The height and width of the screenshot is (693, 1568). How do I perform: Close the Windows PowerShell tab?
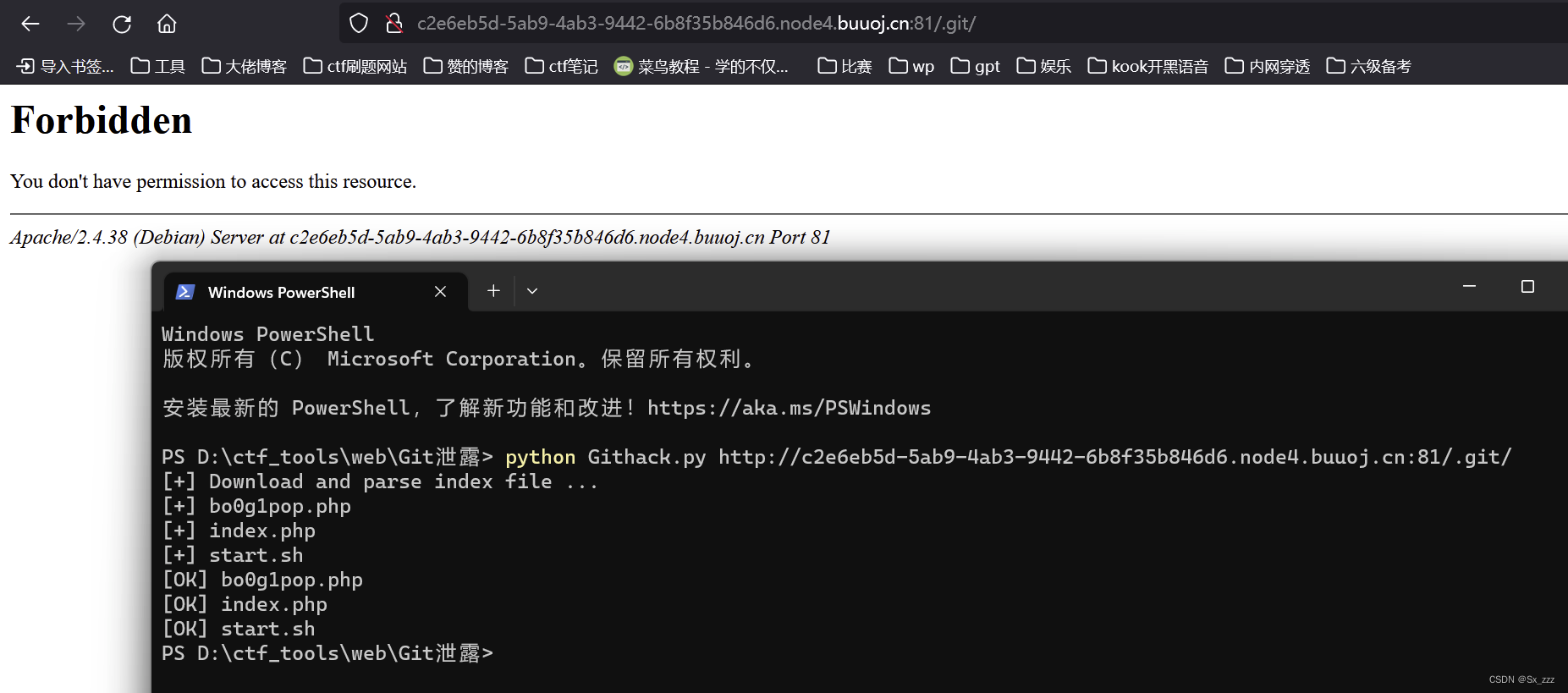click(440, 292)
